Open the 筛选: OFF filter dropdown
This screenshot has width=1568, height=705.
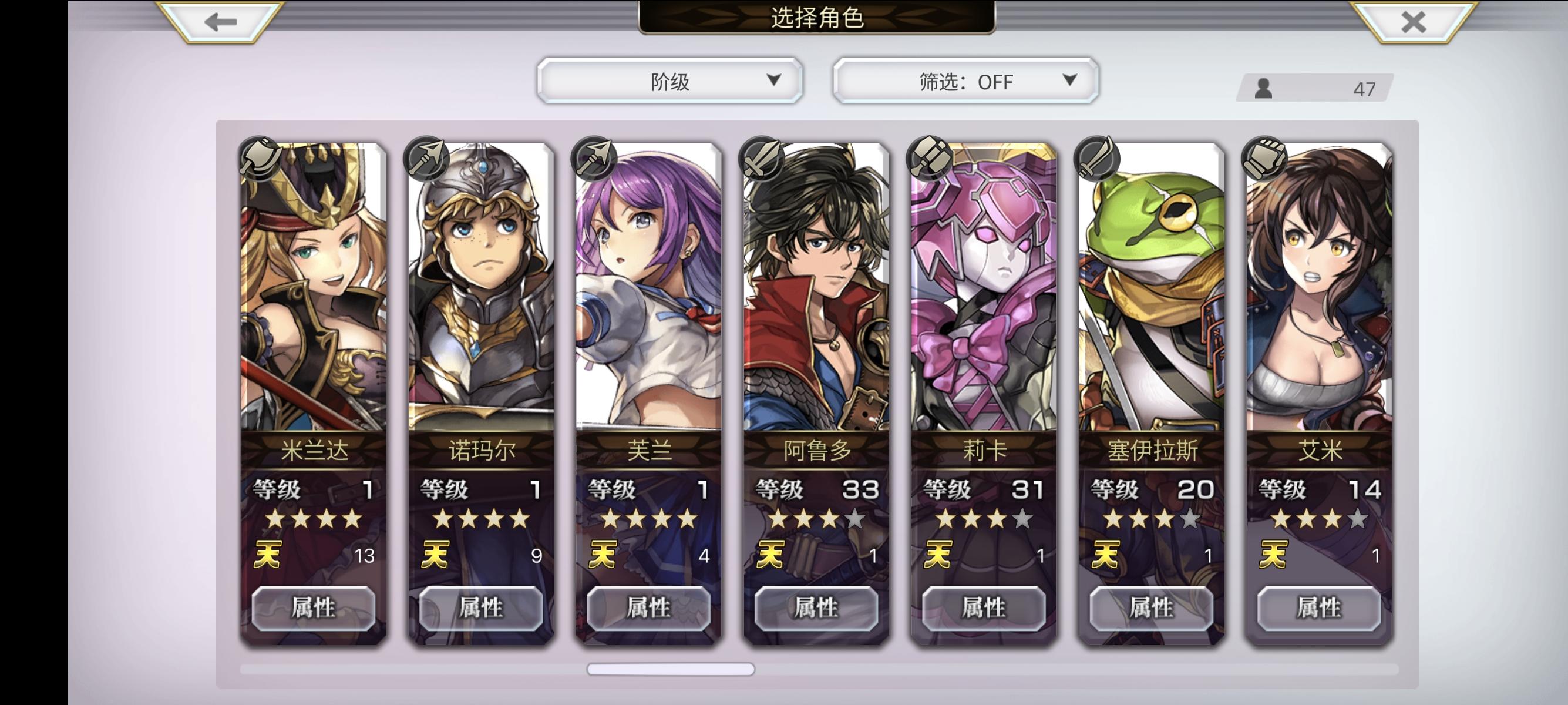tap(965, 81)
